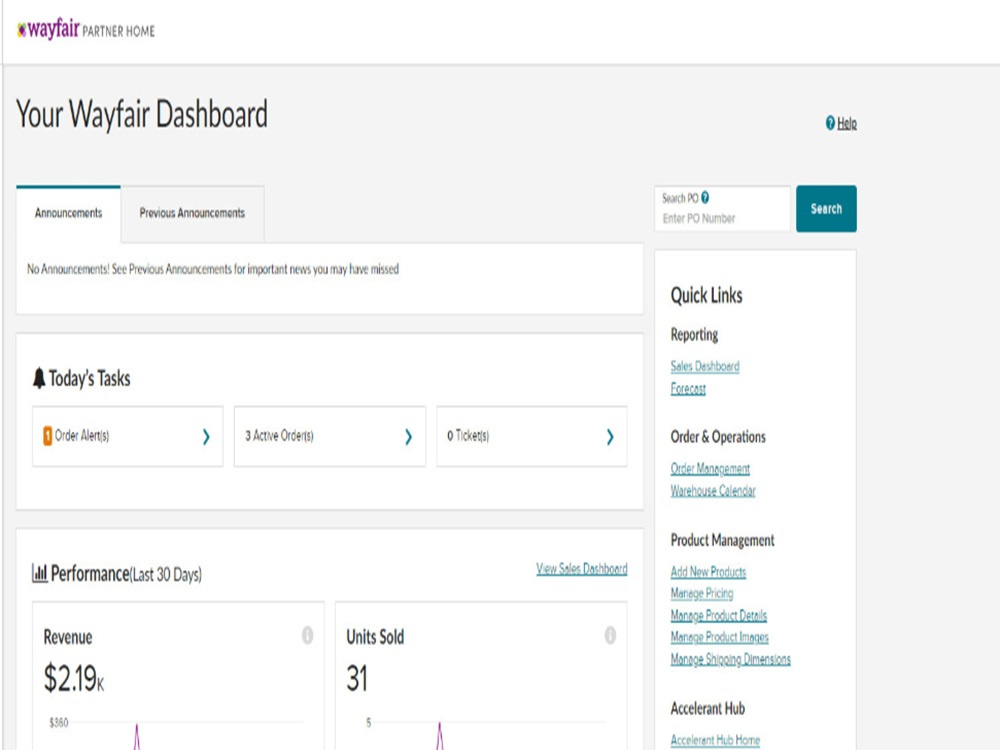Click the Units Sold info icon
Viewport: 1000px width, 750px height.
pos(610,635)
